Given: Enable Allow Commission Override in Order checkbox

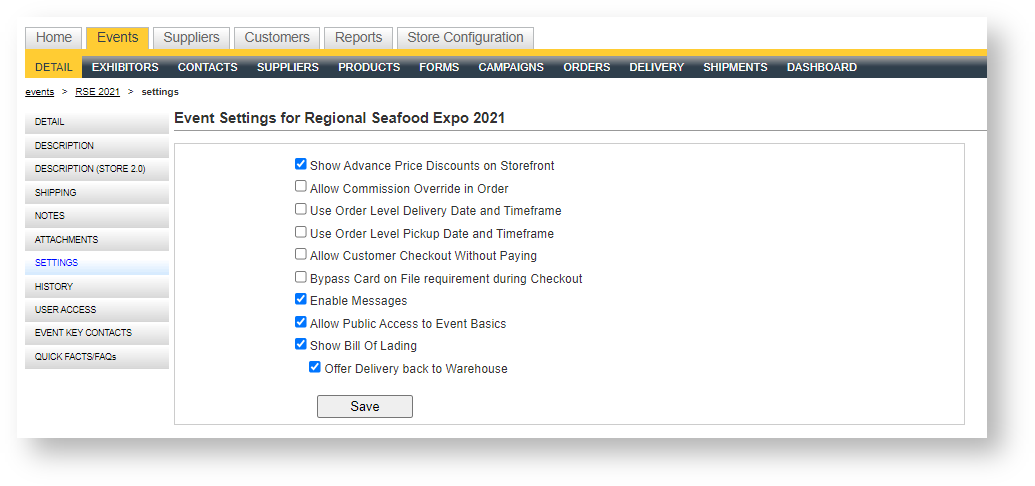Looking at the screenshot, I should (301, 187).
